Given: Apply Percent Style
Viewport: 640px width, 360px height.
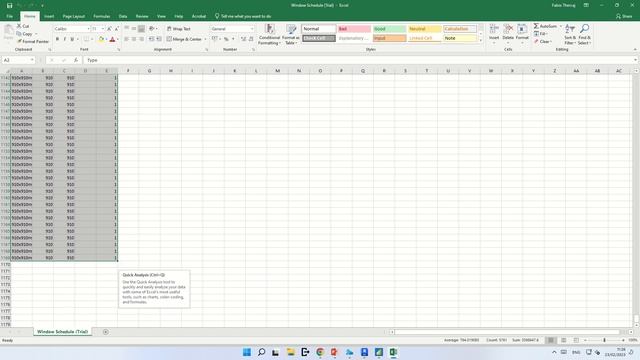Looking at the screenshot, I should point(226,39).
